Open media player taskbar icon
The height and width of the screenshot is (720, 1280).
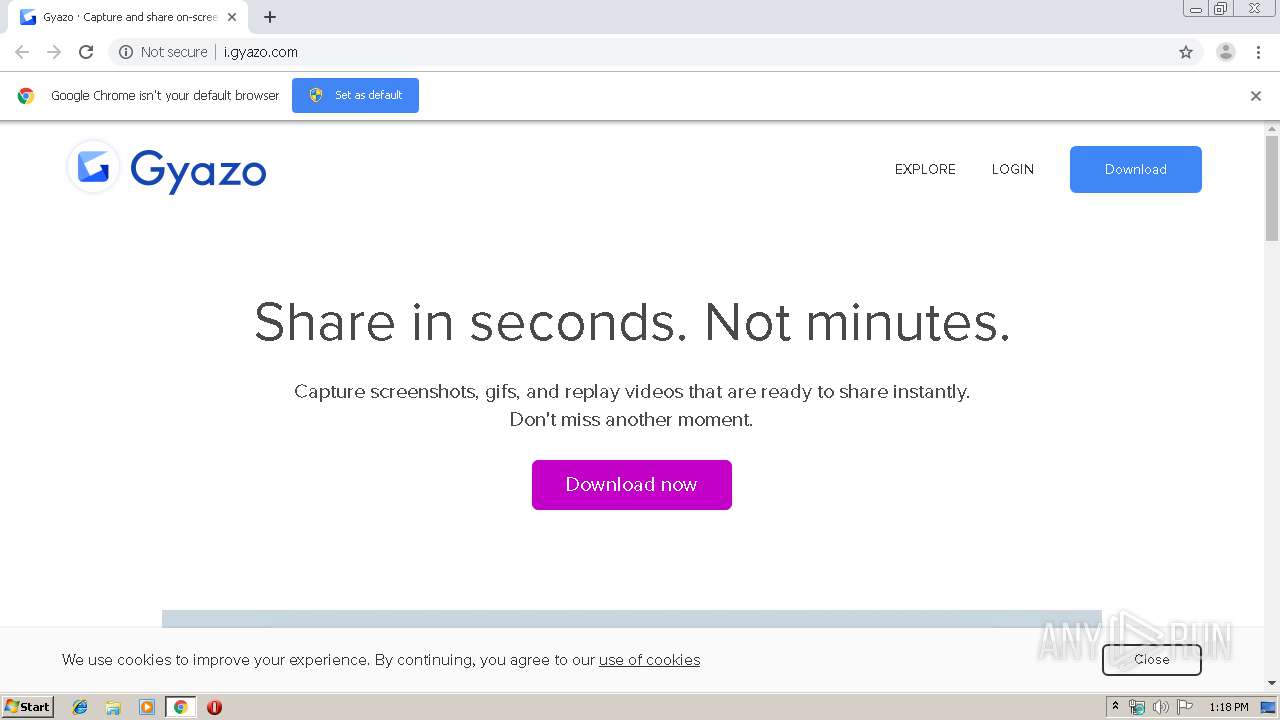pyautogui.click(x=147, y=707)
